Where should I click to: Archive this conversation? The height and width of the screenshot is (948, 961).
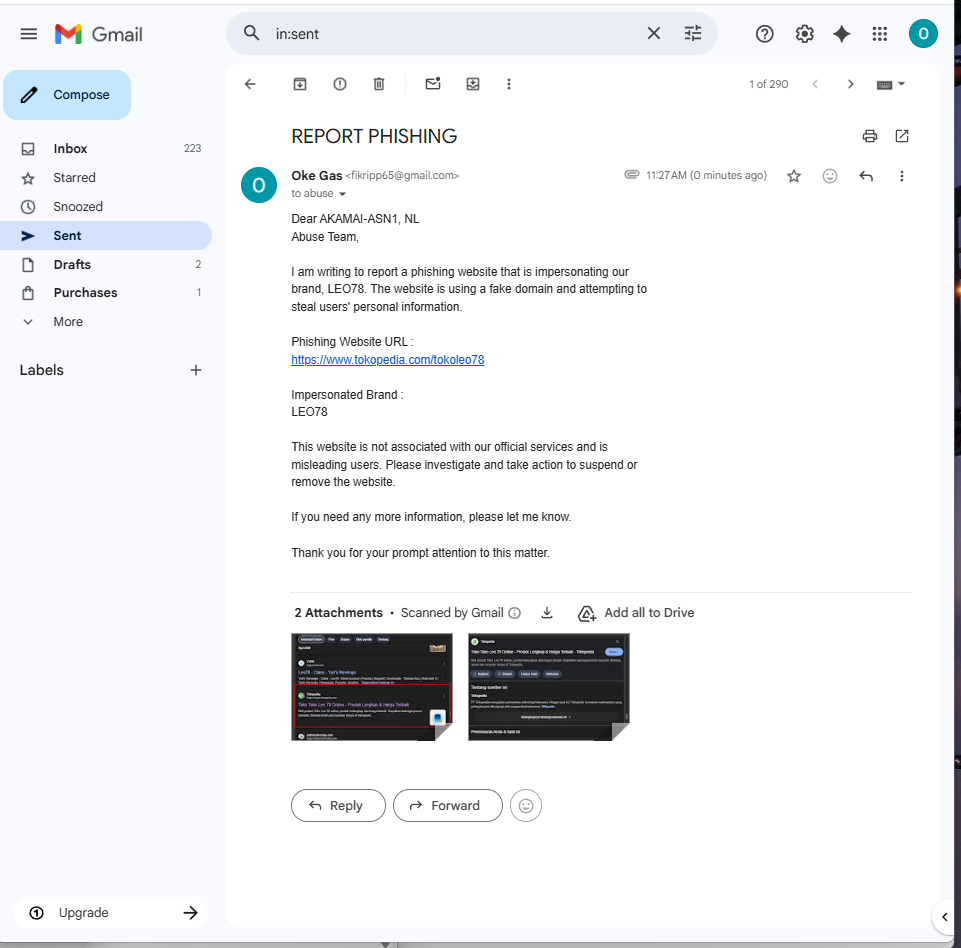(x=300, y=84)
